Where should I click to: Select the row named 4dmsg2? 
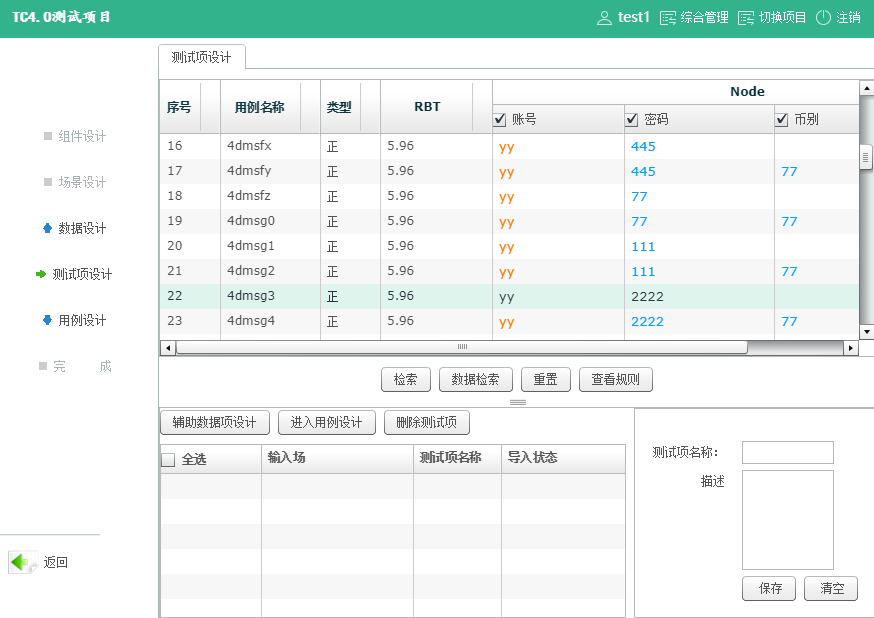coord(509,272)
